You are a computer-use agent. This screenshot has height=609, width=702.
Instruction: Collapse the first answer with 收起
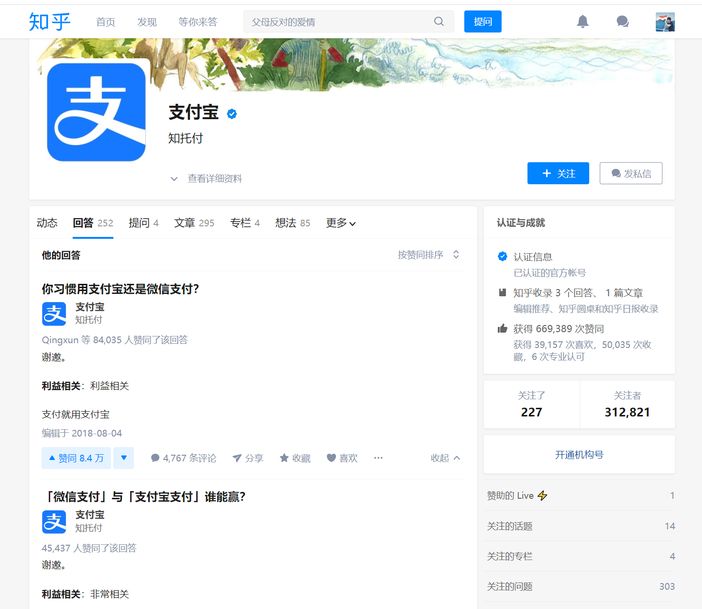coord(445,458)
